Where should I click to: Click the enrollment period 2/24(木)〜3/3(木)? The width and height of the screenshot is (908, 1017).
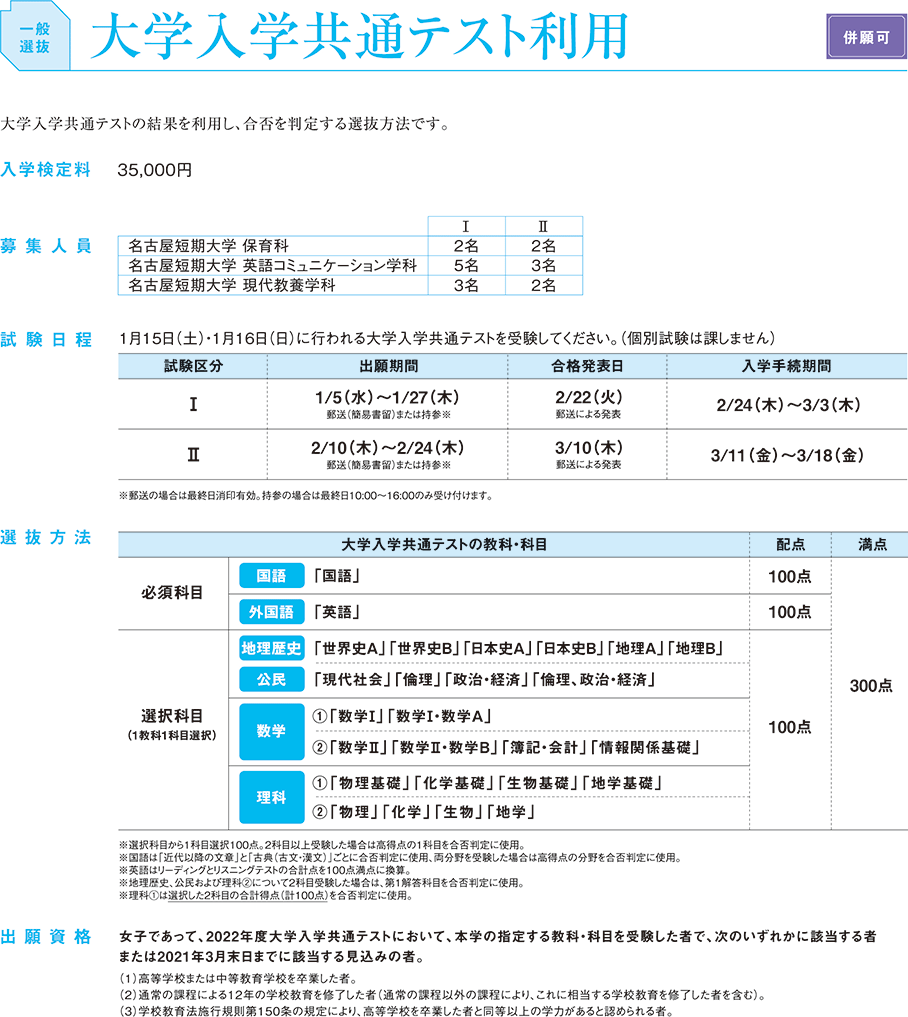coord(788,405)
